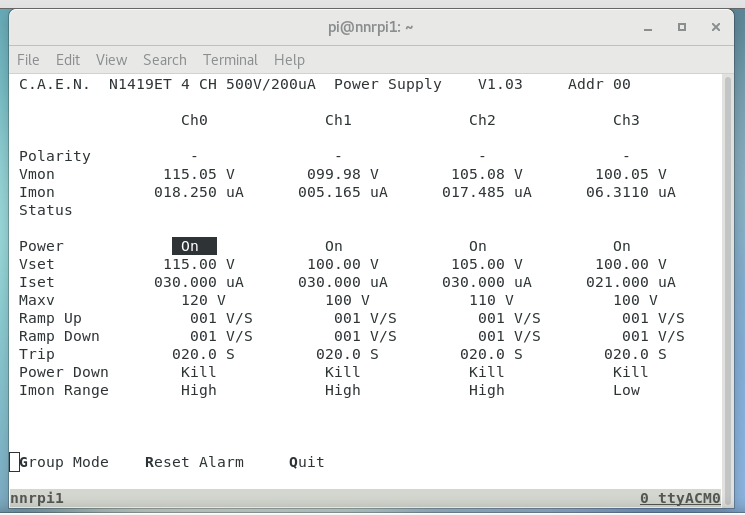Open the Help menu
This screenshot has height=515, width=745.
pos(289,60)
